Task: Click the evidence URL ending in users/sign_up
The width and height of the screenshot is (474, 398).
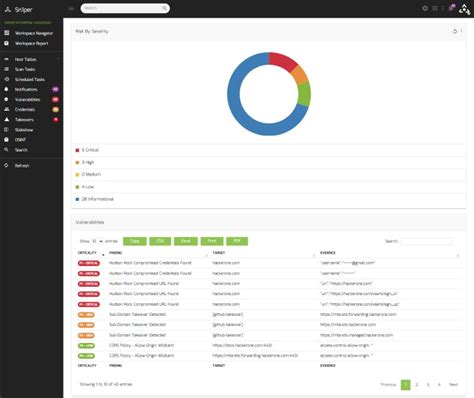Action: tap(359, 304)
